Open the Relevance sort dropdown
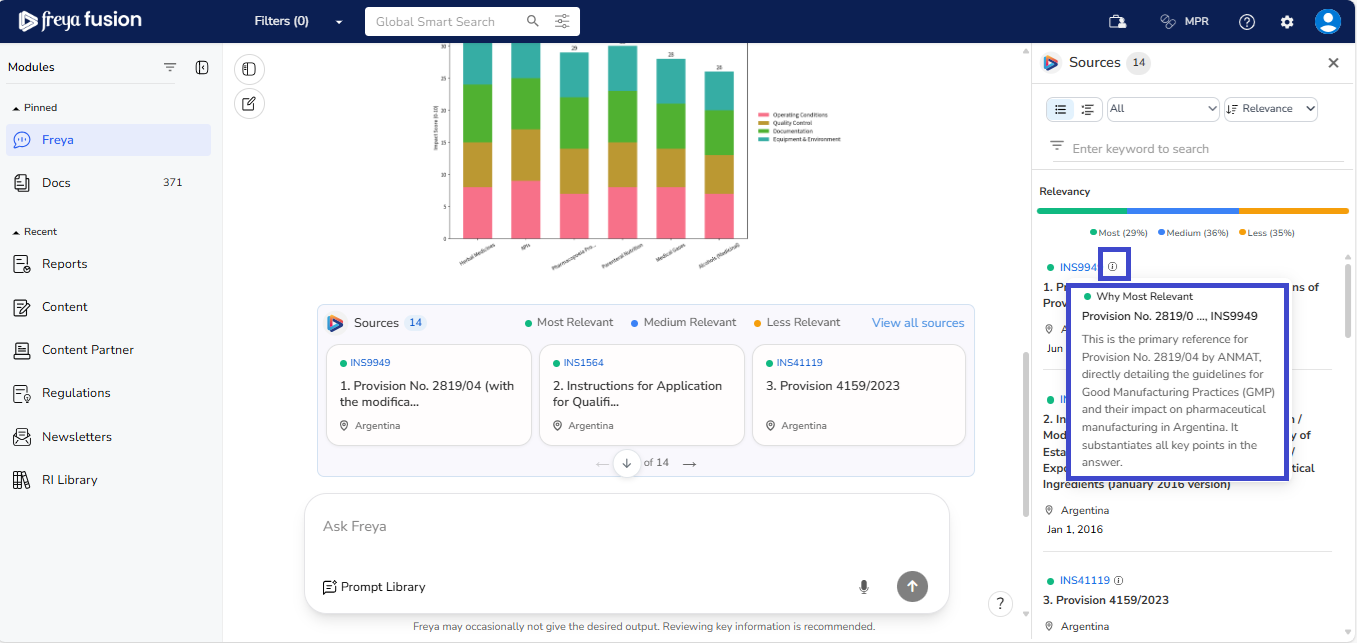This screenshot has width=1368, height=643. tap(1270, 109)
